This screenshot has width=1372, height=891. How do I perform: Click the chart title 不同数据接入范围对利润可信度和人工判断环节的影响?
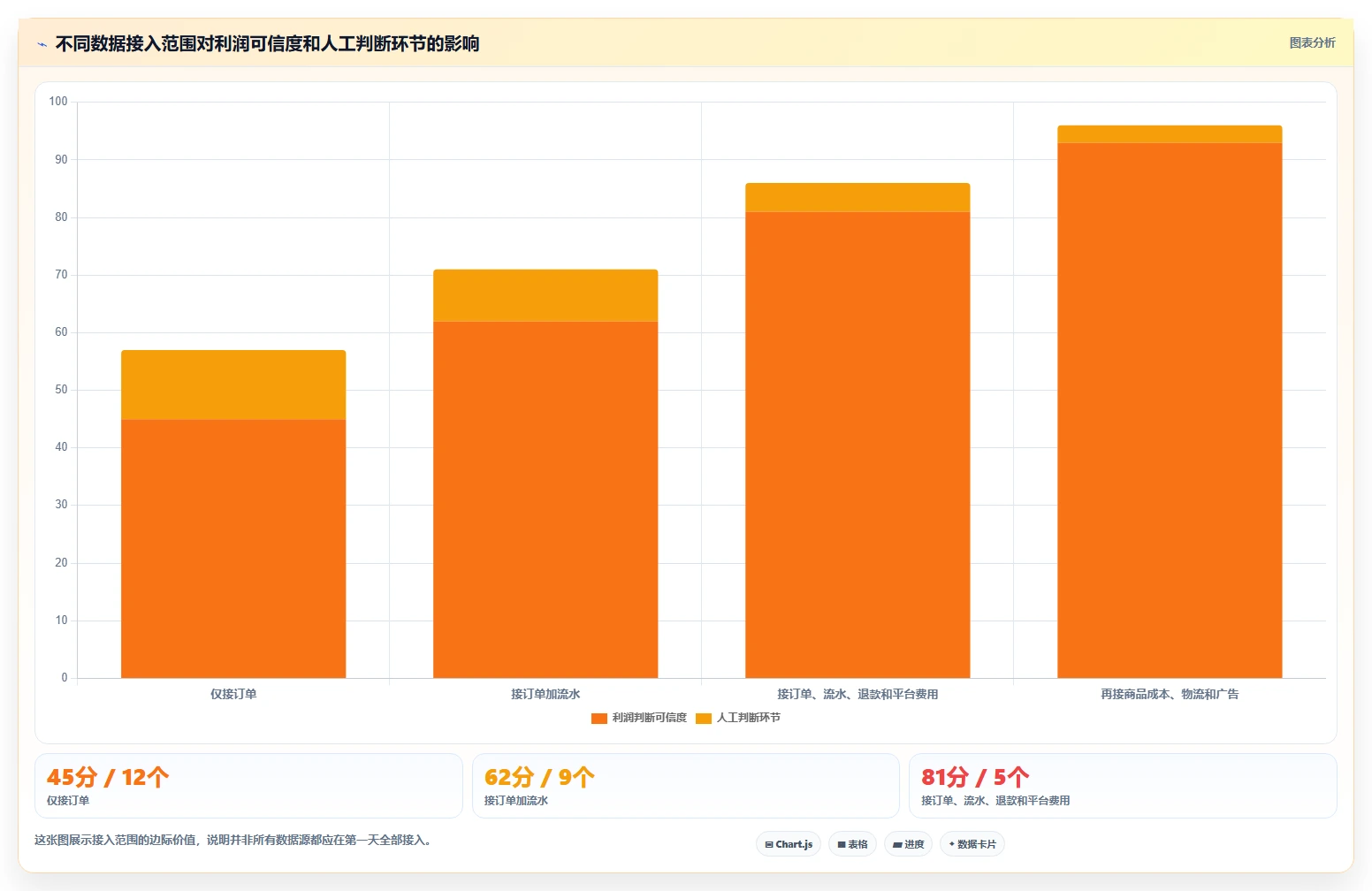pos(267,44)
